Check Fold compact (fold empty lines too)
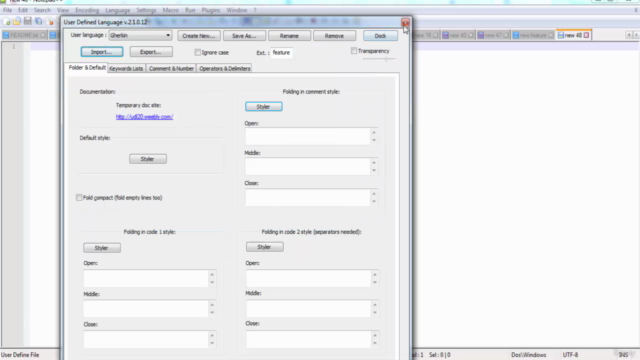The image size is (640, 360). pyautogui.click(x=79, y=198)
